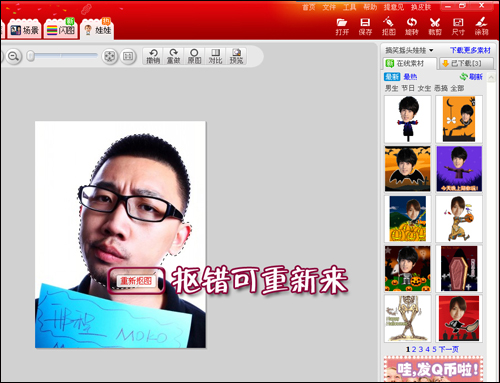Open the 文件 menu
Screen dimensions: 500x383
tap(329, 7)
